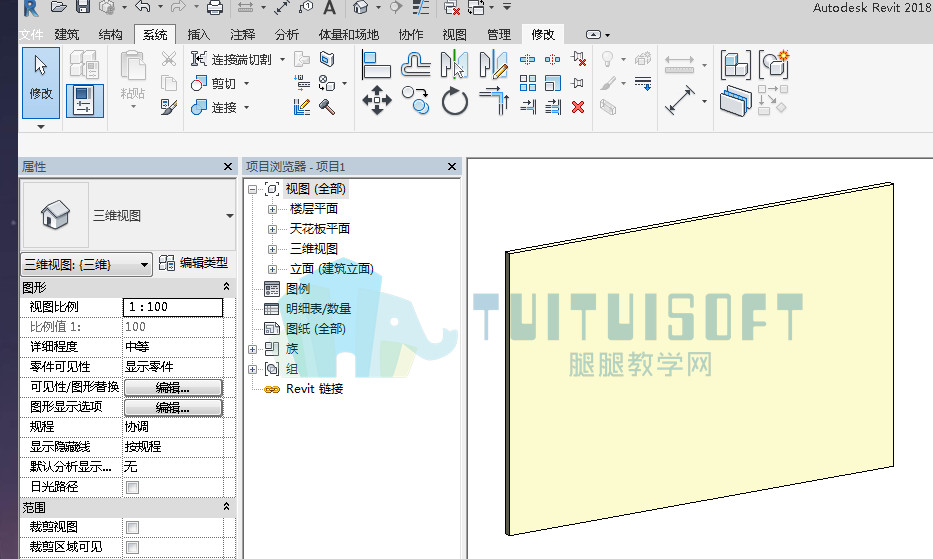Click the Measure aligned dimension icon
The image size is (933, 559).
coord(680,100)
